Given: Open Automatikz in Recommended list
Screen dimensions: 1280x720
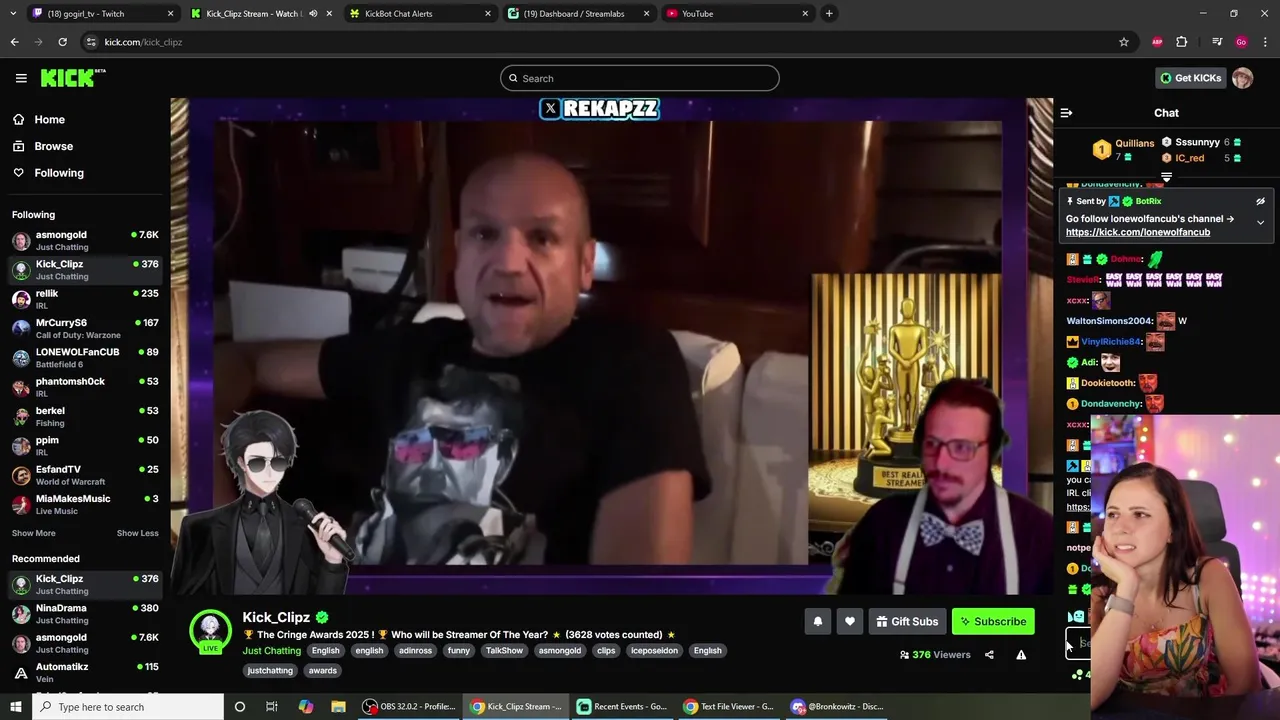Looking at the screenshot, I should pyautogui.click(x=85, y=672).
